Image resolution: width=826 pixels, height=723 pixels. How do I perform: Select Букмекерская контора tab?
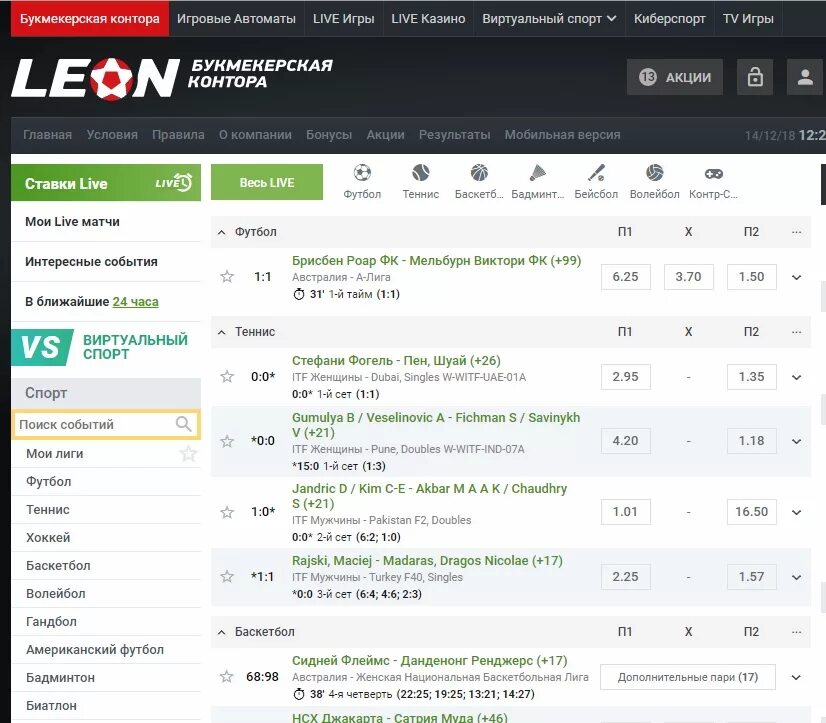point(90,18)
